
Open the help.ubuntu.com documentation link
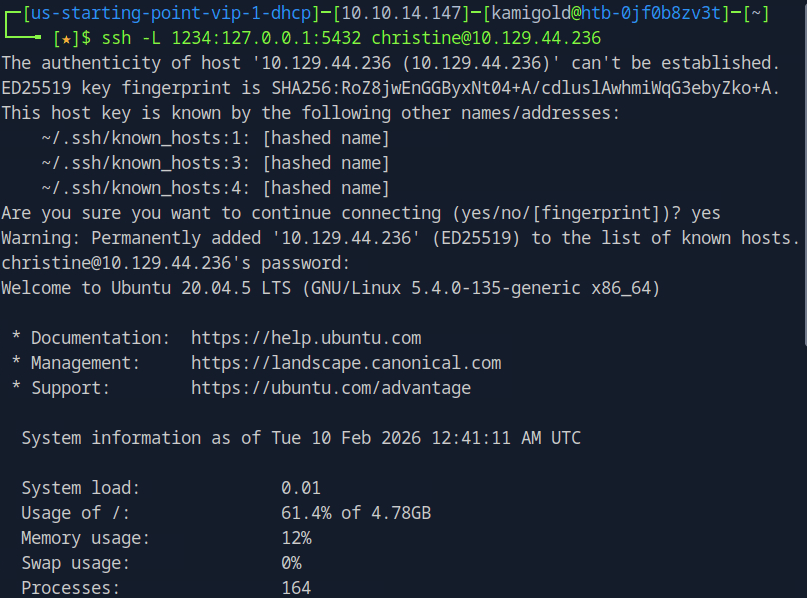pyautogui.click(x=306, y=338)
